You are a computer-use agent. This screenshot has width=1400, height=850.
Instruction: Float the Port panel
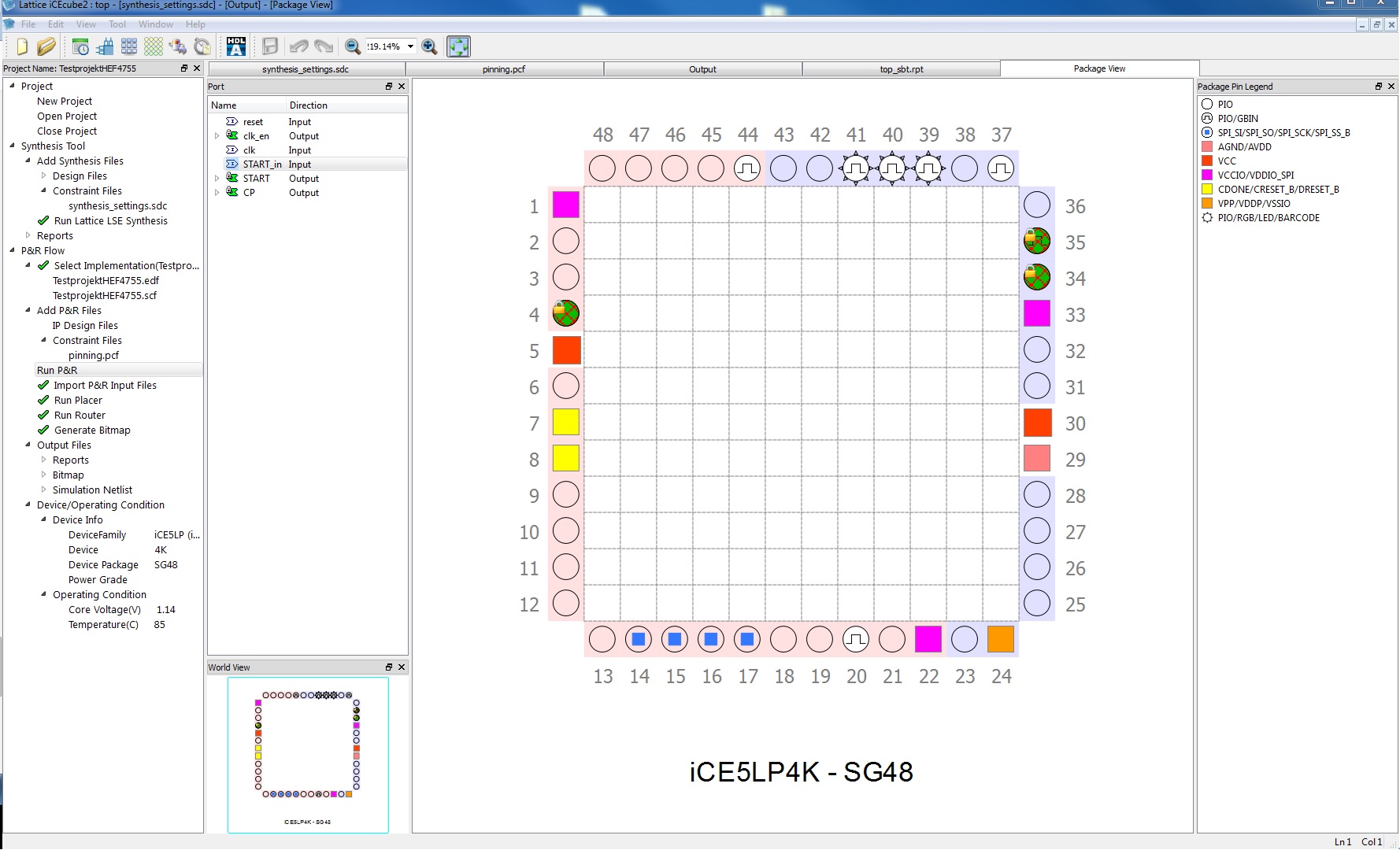click(x=388, y=87)
